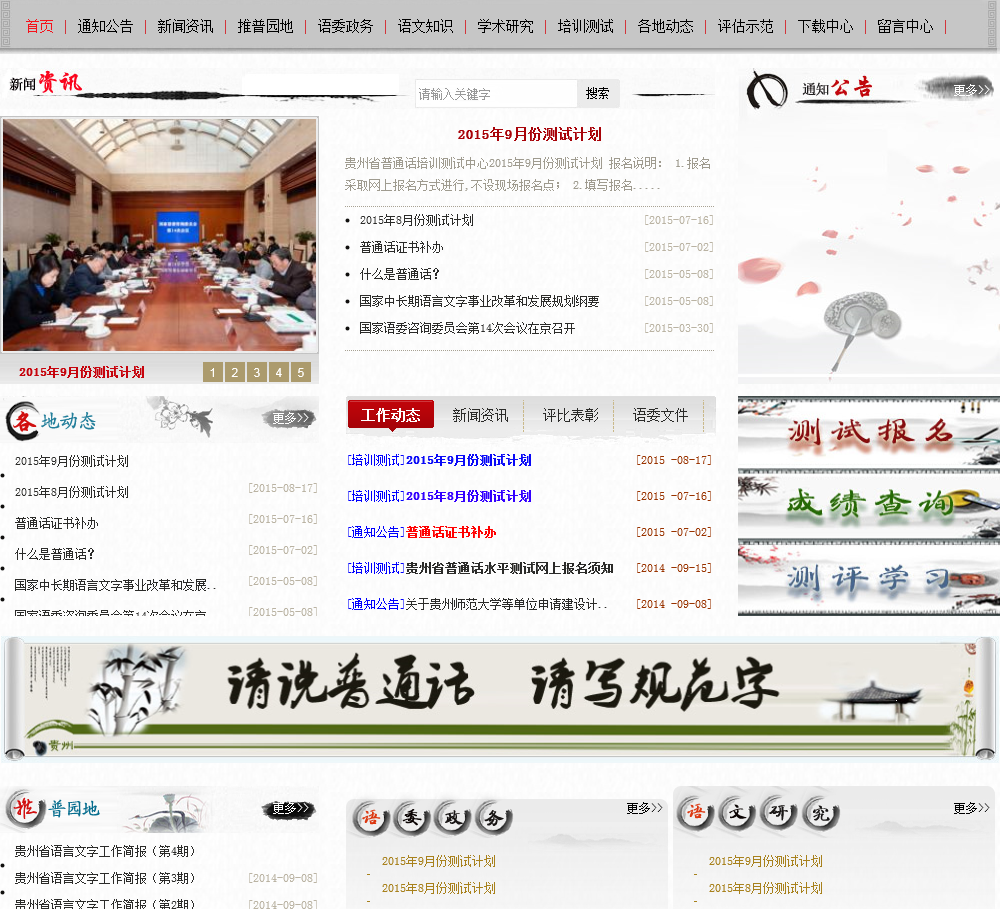This screenshot has width=1000, height=909.
Task: Show slide 5 in the slideshow
Action: (x=300, y=373)
